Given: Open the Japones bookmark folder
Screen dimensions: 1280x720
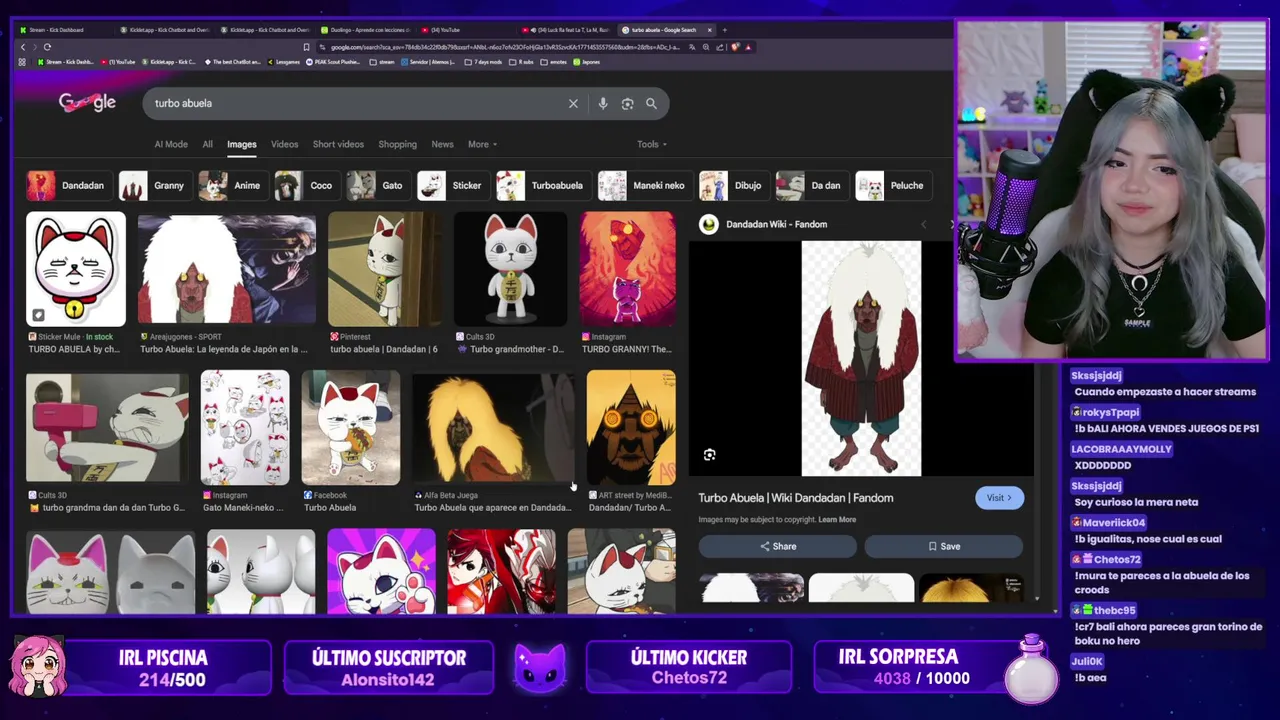Looking at the screenshot, I should (x=587, y=62).
